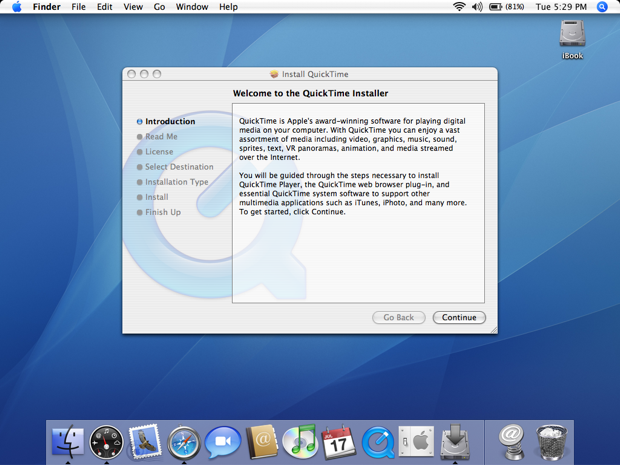Image resolution: width=620 pixels, height=465 pixels.
Task: Open the Help menu
Action: click(229, 7)
